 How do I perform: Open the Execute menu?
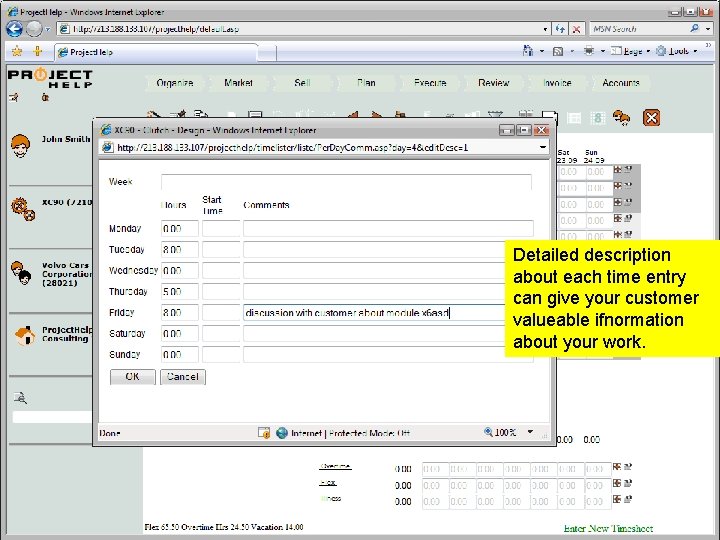click(430, 83)
